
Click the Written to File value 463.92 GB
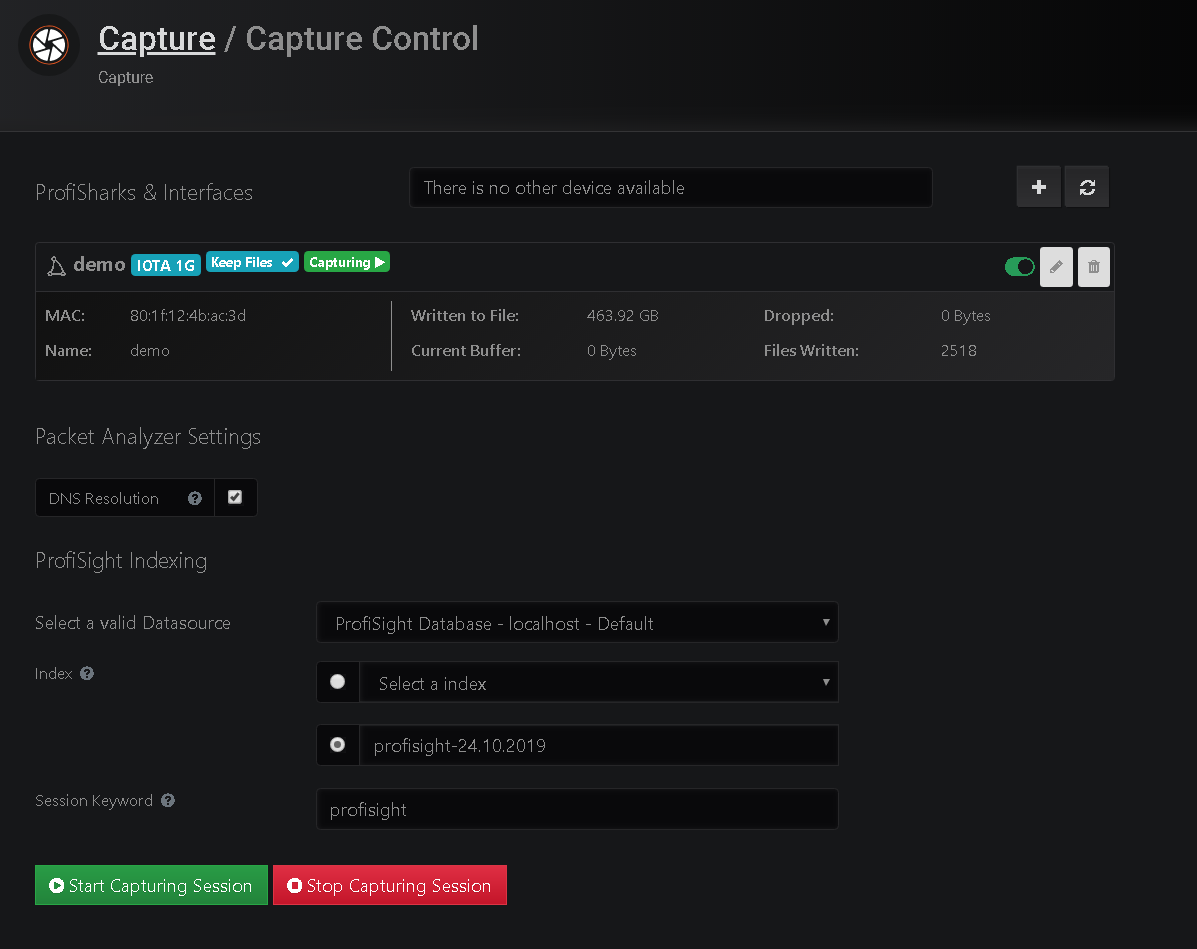point(622,315)
